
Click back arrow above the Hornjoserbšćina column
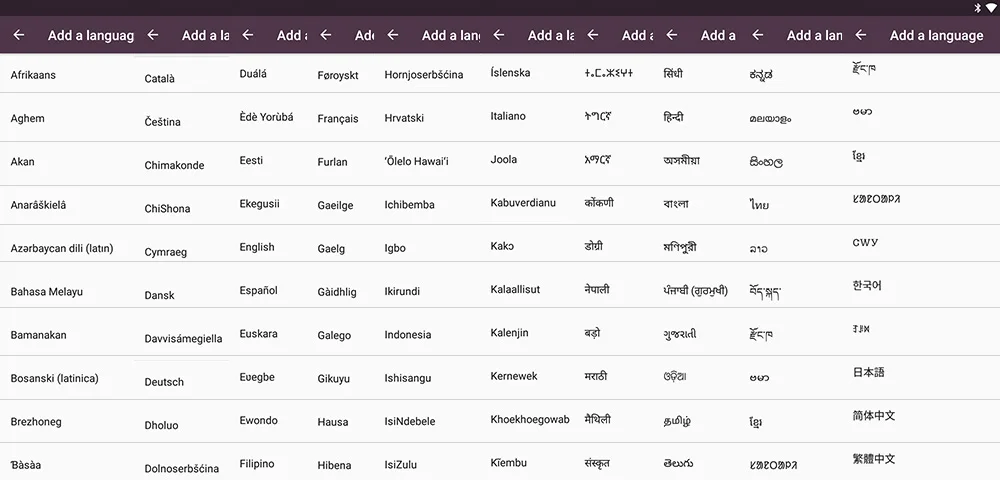tap(393, 35)
